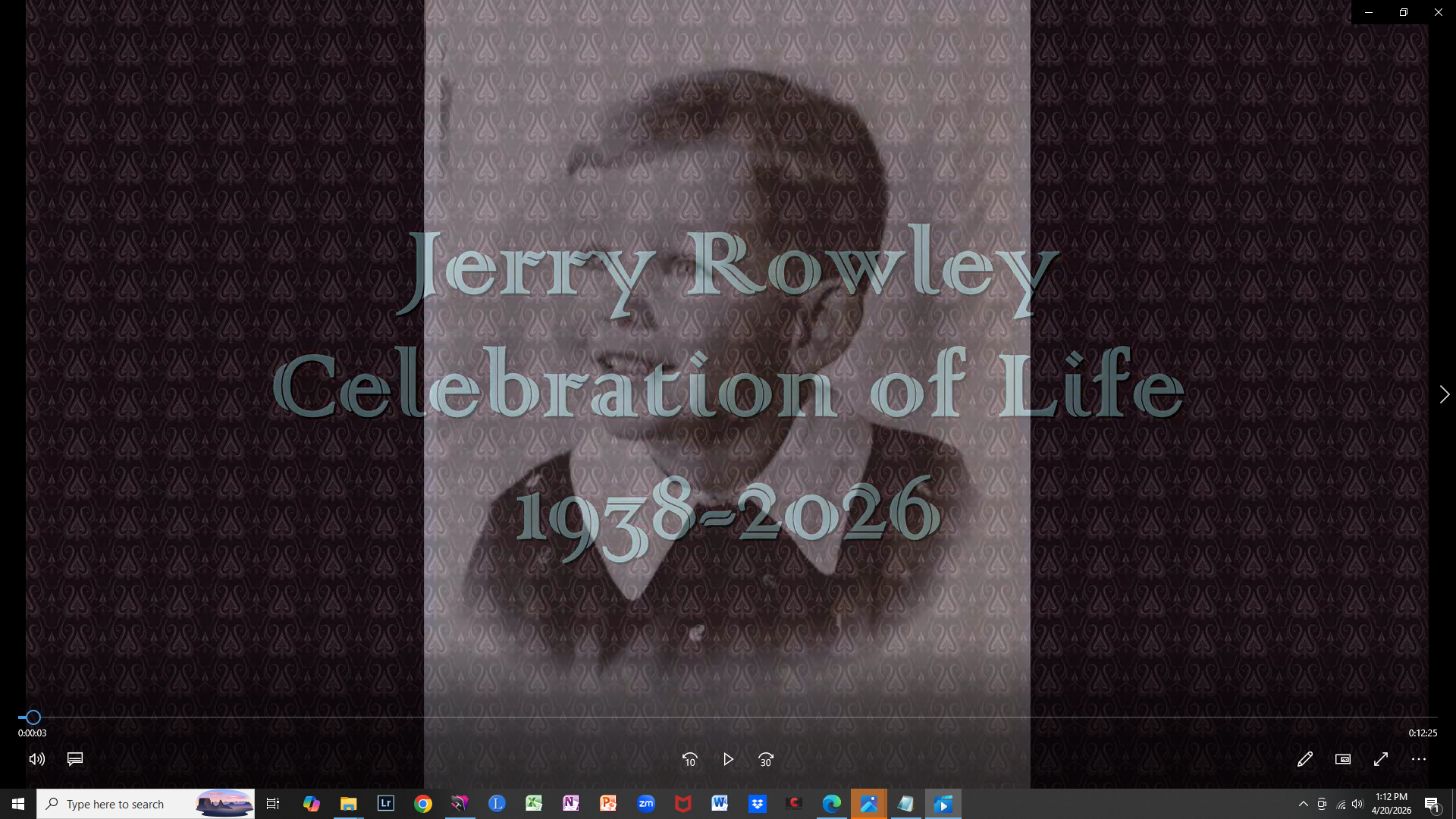This screenshot has width=1456, height=819.
Task: Play the Jerry Rowley video
Action: 728,759
